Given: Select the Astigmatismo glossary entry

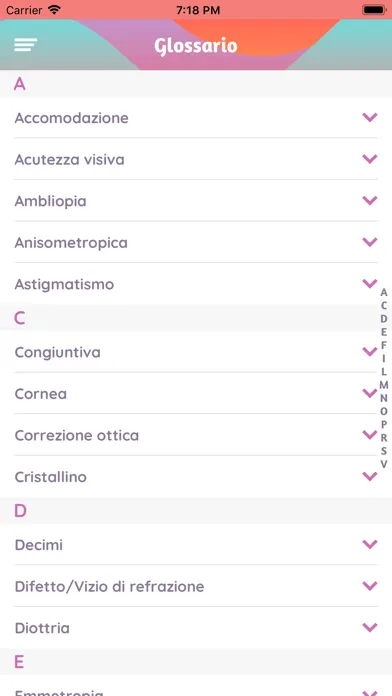Looking at the screenshot, I should point(196,284).
